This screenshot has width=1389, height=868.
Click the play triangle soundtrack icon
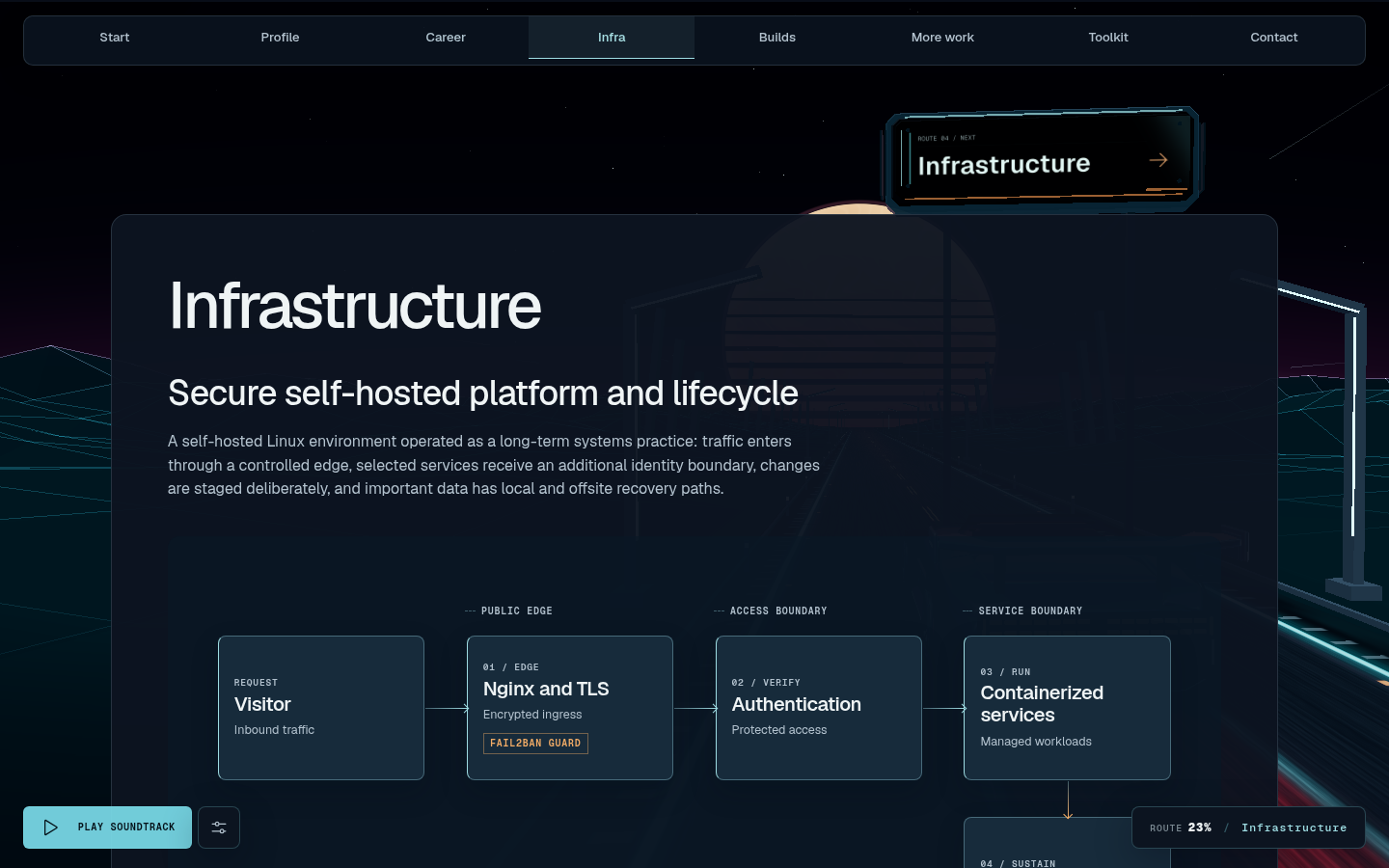(51, 827)
